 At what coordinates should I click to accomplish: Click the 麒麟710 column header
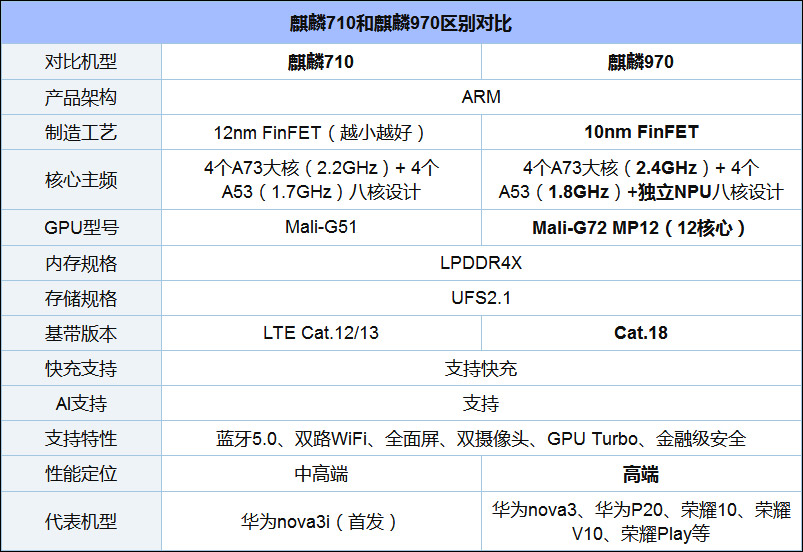(x=321, y=62)
